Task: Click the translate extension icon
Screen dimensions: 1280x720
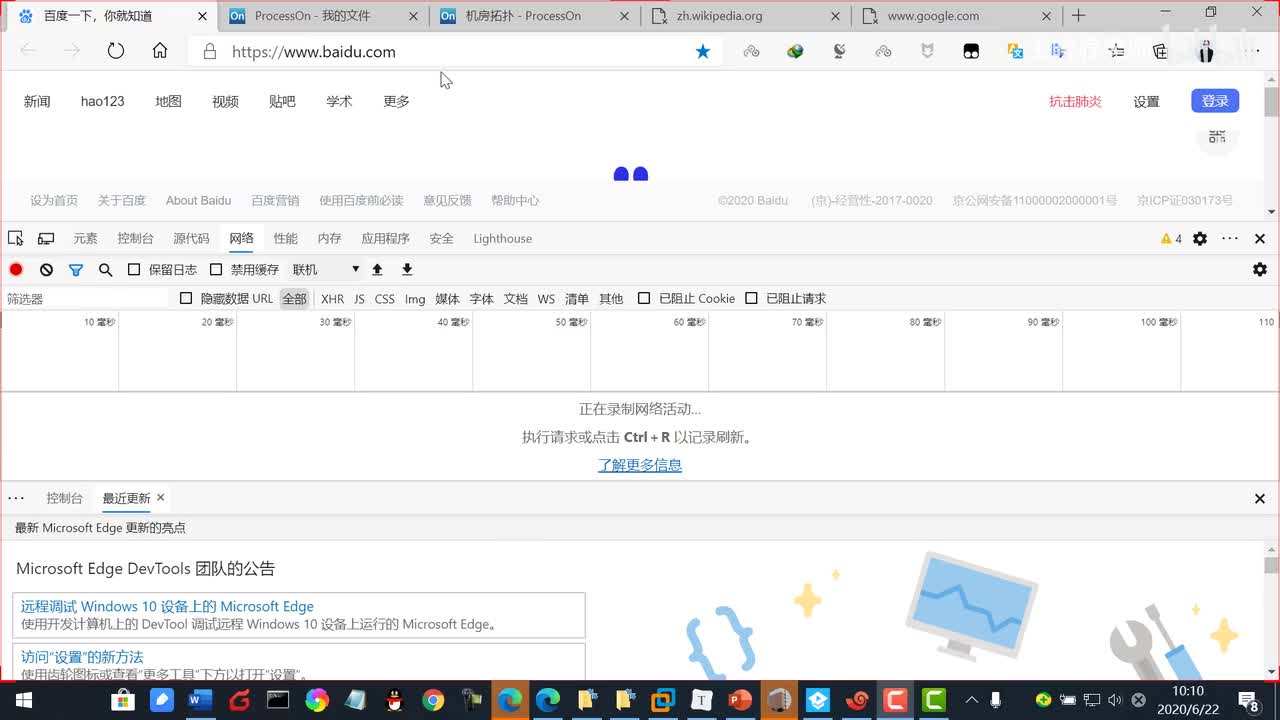Action: click(x=1015, y=51)
